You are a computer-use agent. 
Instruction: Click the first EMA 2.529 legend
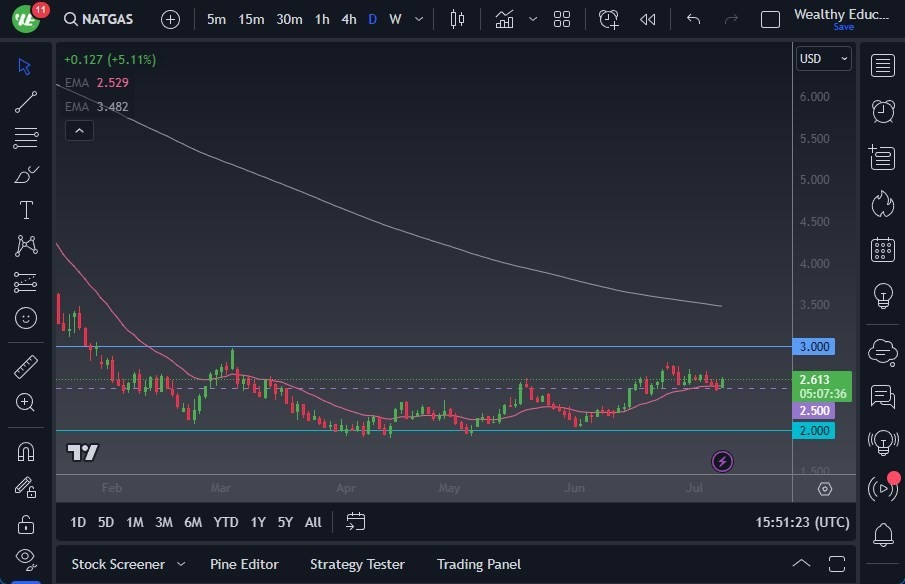tap(96, 83)
